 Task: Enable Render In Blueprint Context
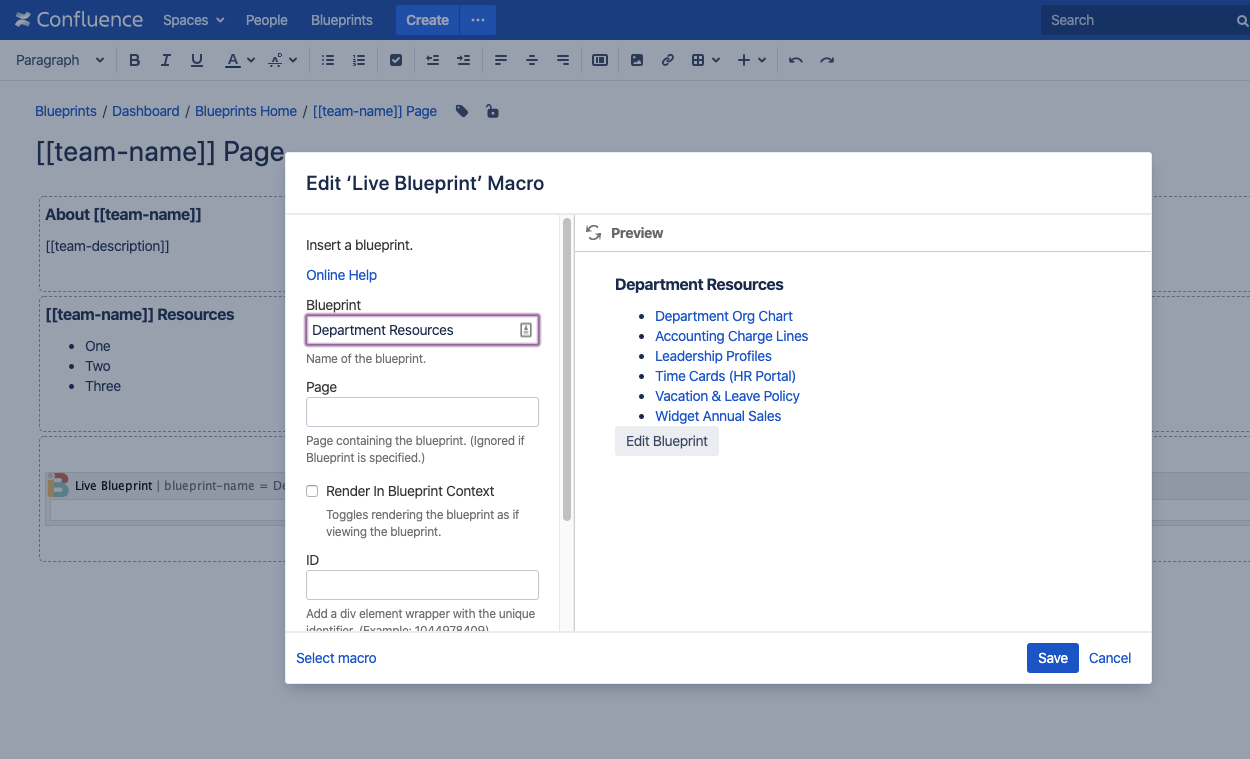(312, 491)
